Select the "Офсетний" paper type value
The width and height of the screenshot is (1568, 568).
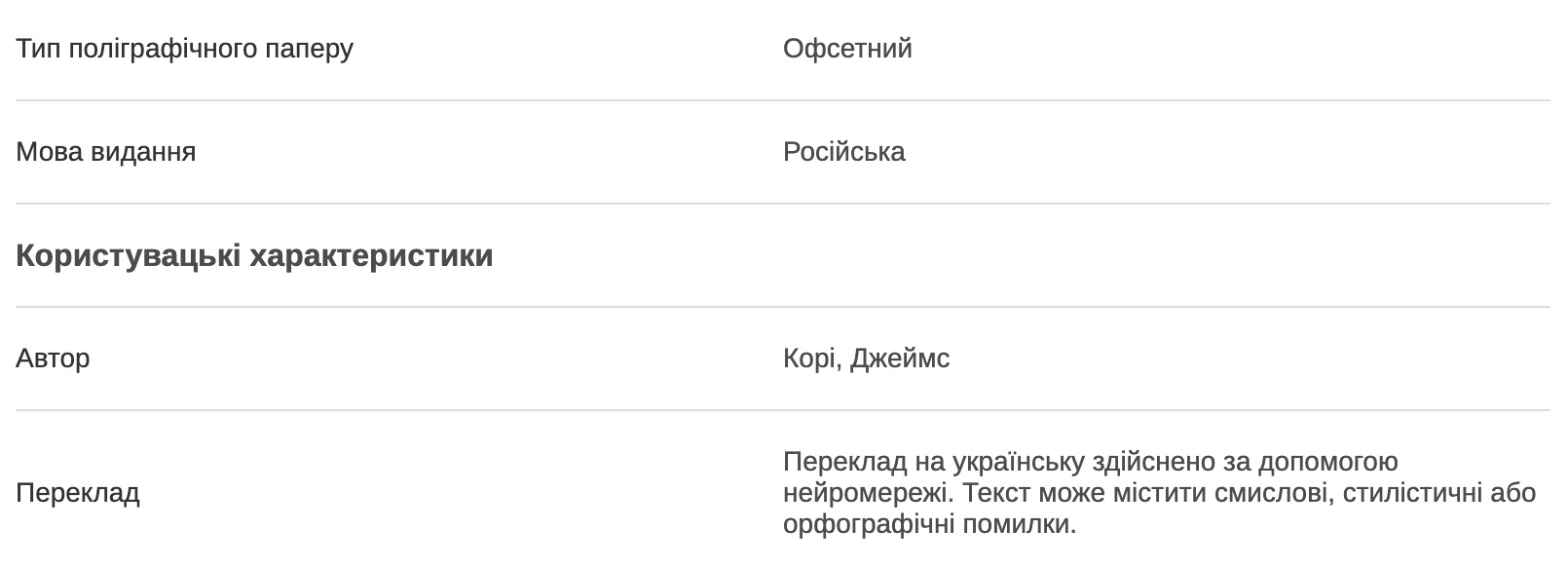(x=847, y=49)
